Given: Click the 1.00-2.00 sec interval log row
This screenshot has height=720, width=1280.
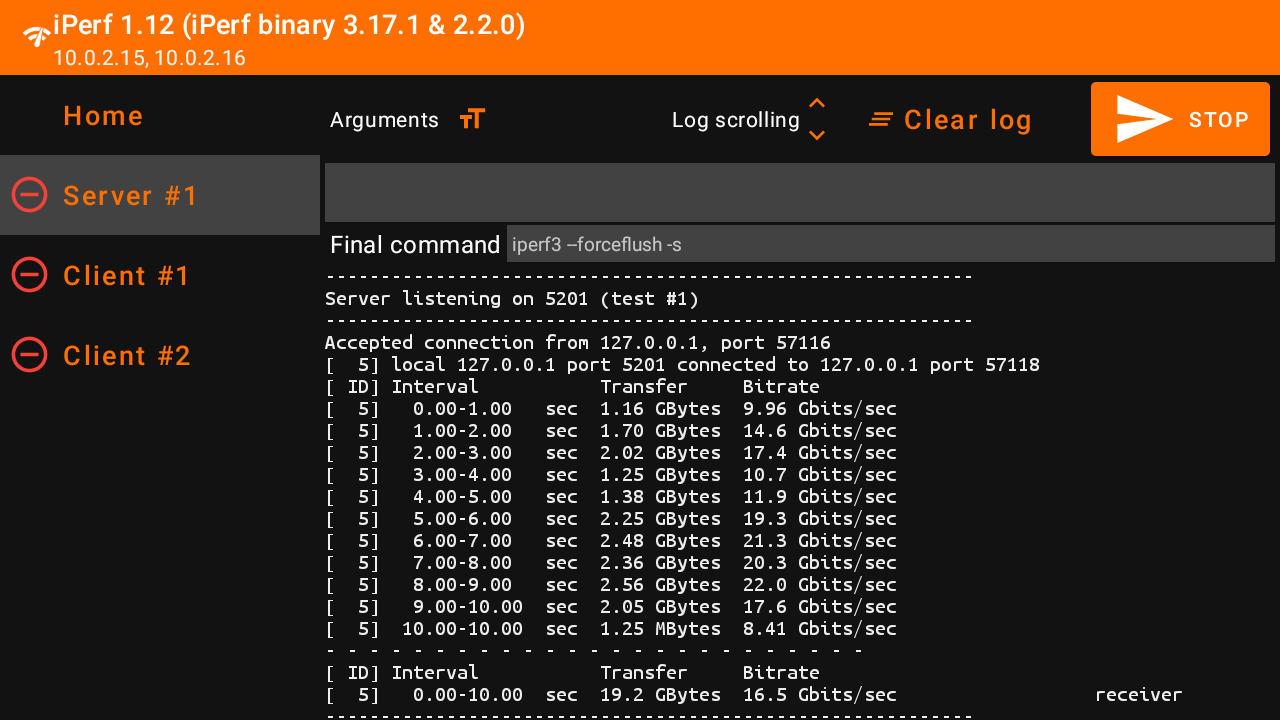Looking at the screenshot, I should [x=611, y=431].
